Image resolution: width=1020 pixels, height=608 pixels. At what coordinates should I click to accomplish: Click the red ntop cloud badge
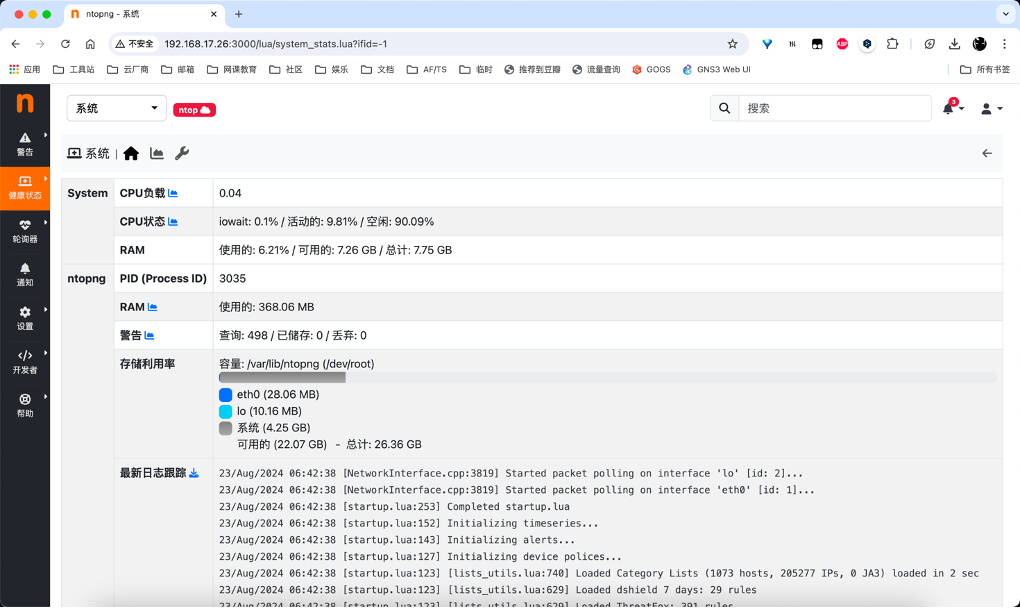pyautogui.click(x=195, y=110)
